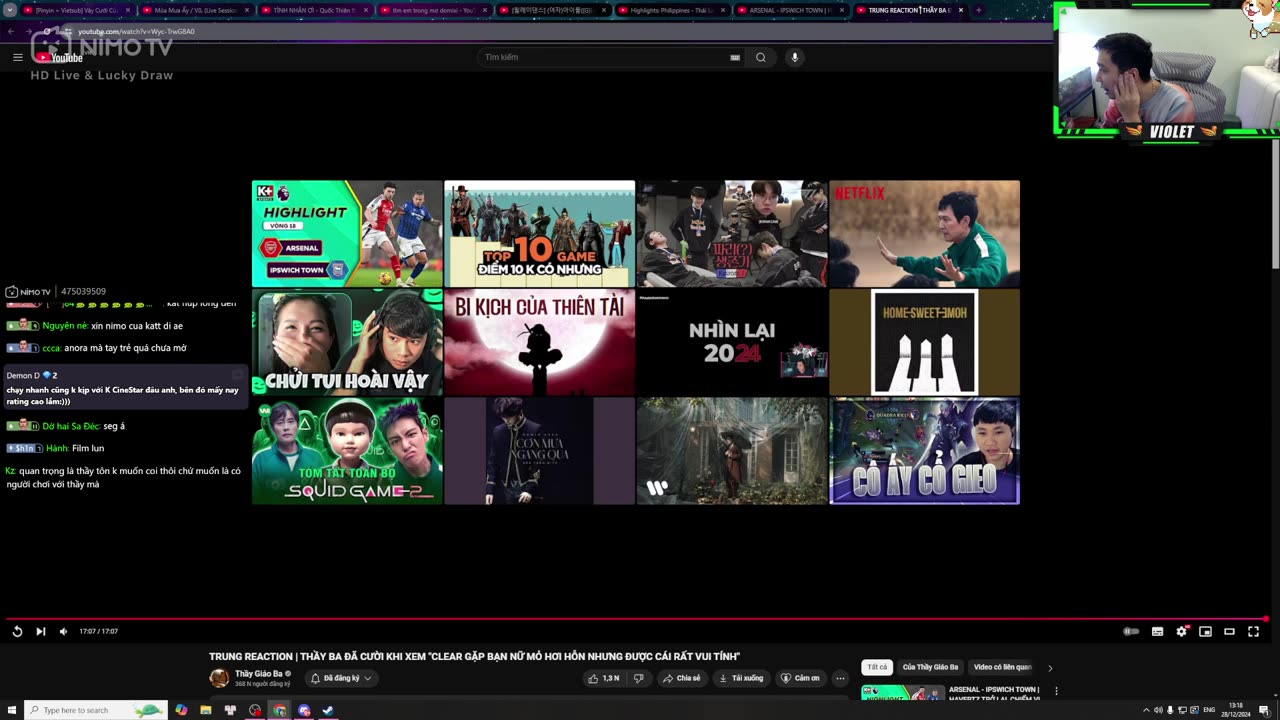This screenshot has width=1280, height=720.
Task: Toggle subtitles/captions in the player
Action: pyautogui.click(x=1157, y=631)
